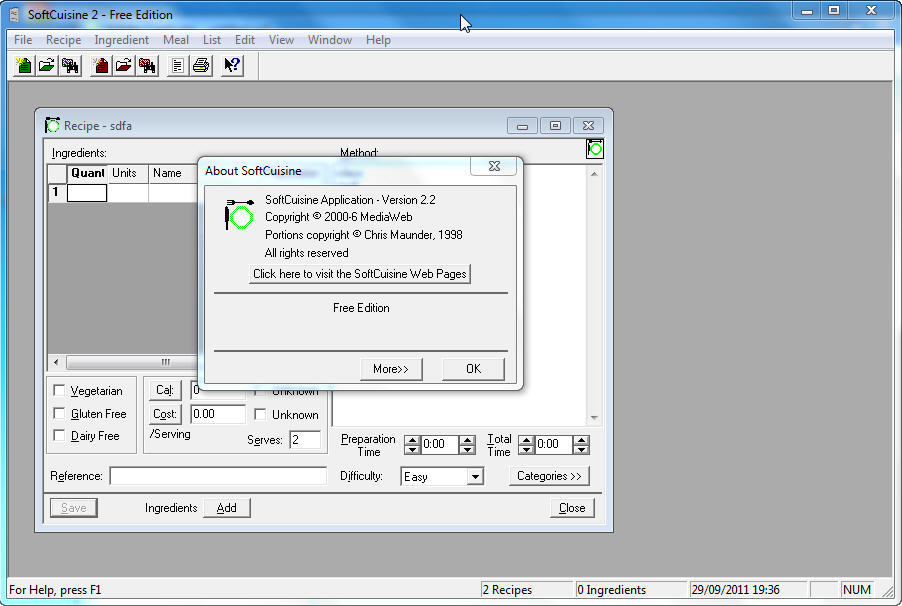902x606 pixels.
Task: Click the Method scrollbar up arrow
Action: click(594, 173)
